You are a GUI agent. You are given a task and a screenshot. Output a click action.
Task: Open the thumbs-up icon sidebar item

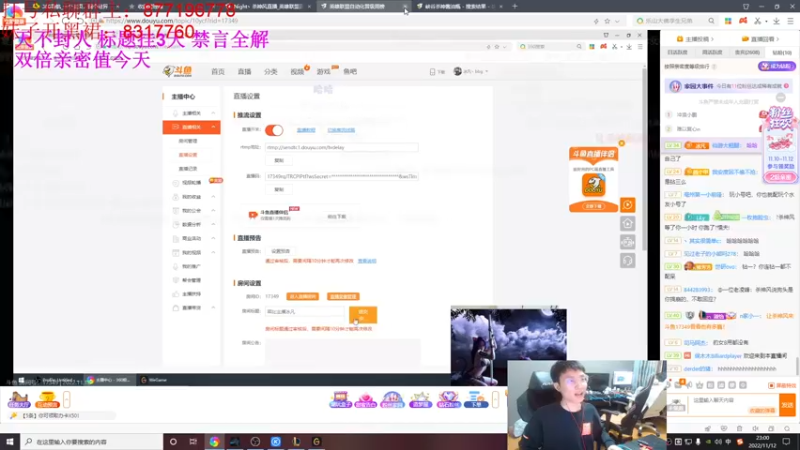click(x=191, y=294)
